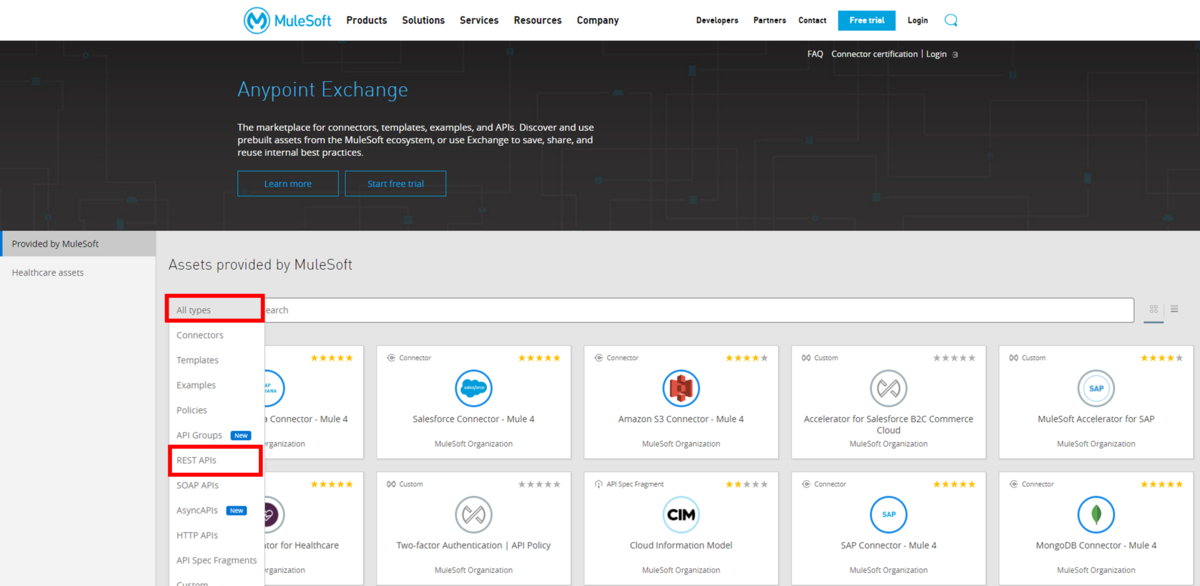
Task: Click Accelerator for Salesforce B2C Commerce icon
Action: pyautogui.click(x=889, y=388)
